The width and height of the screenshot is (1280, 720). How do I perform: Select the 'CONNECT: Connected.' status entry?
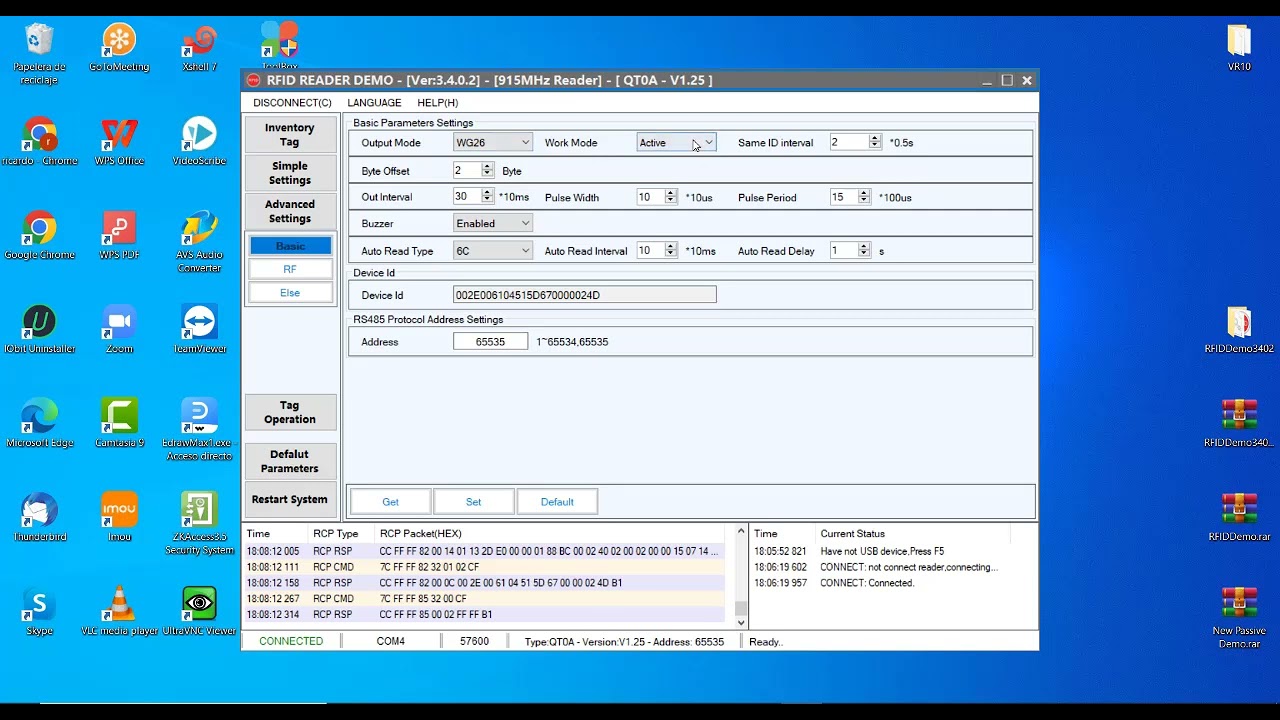[867, 583]
